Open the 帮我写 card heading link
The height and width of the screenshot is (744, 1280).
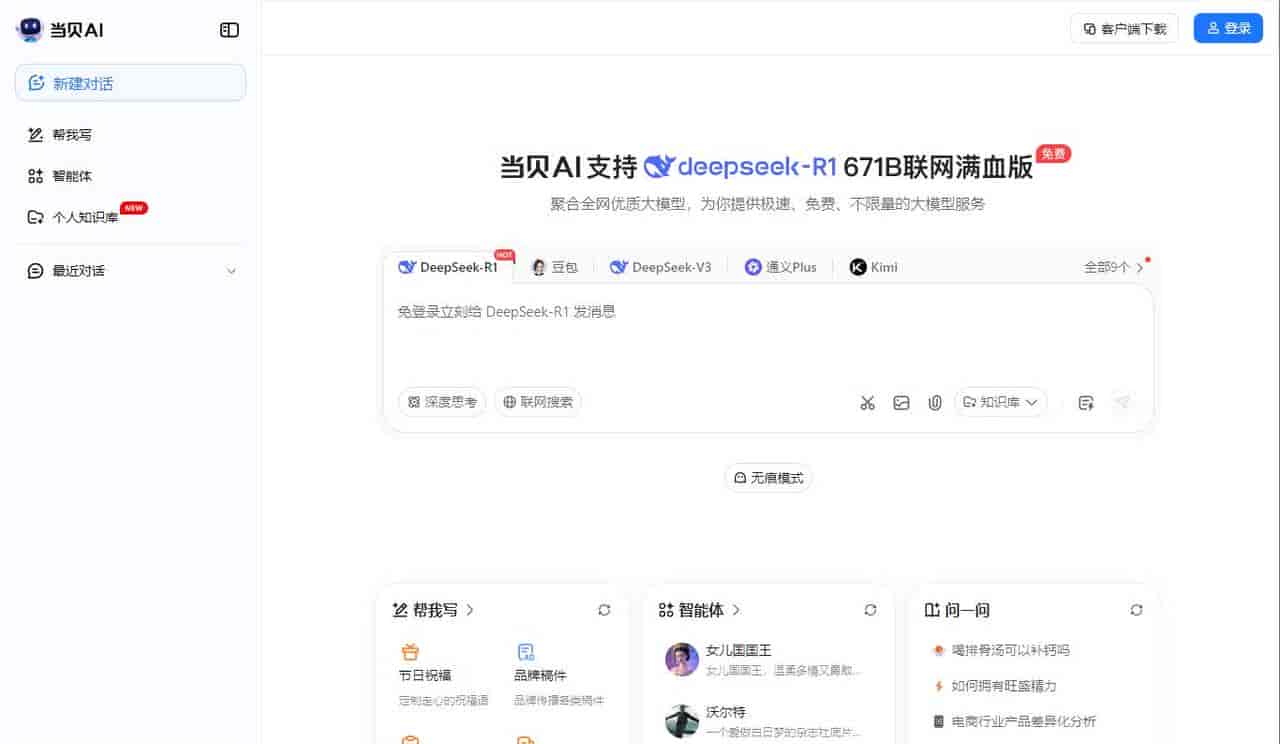[x=433, y=610]
